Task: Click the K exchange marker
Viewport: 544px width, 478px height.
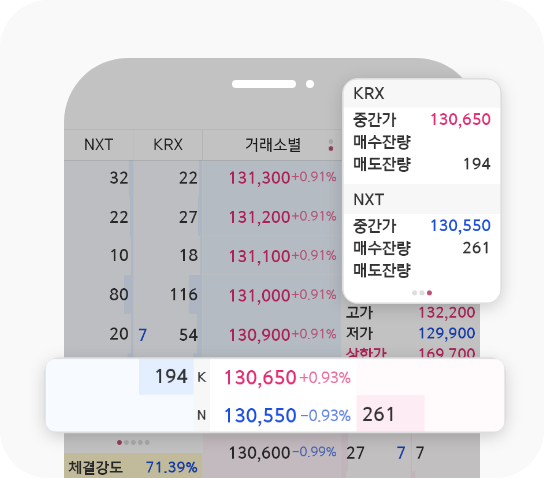Action: point(202,377)
